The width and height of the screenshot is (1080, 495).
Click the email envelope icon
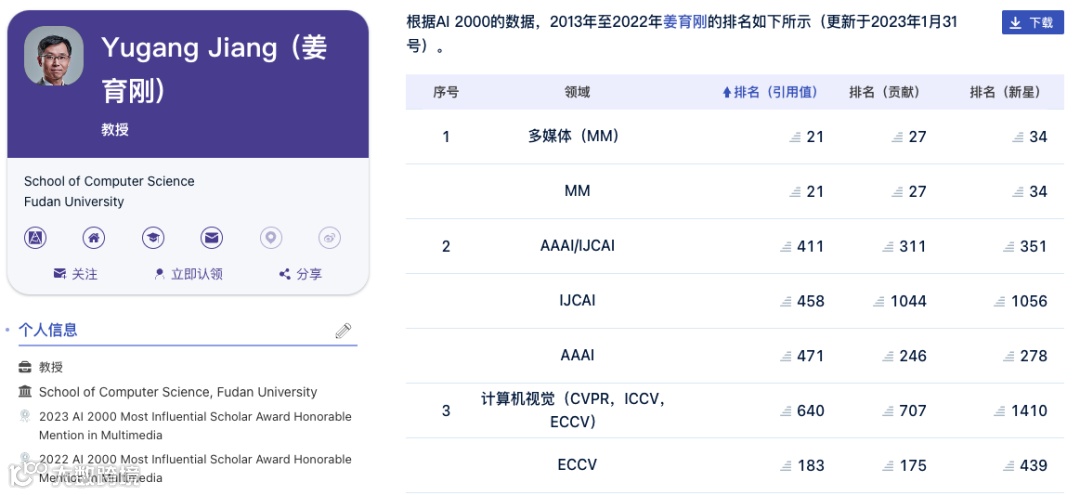[211, 238]
